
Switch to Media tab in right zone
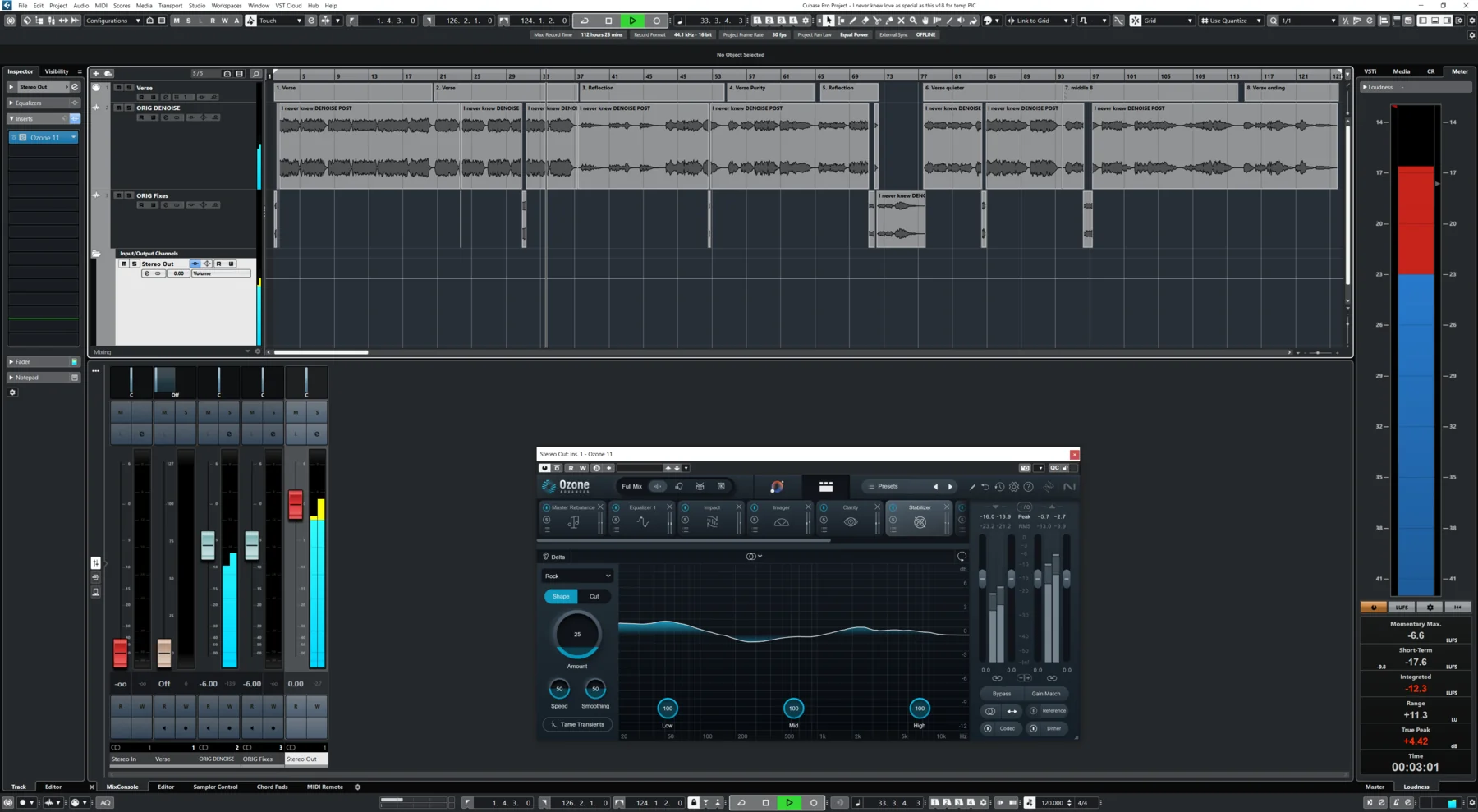(x=1402, y=71)
